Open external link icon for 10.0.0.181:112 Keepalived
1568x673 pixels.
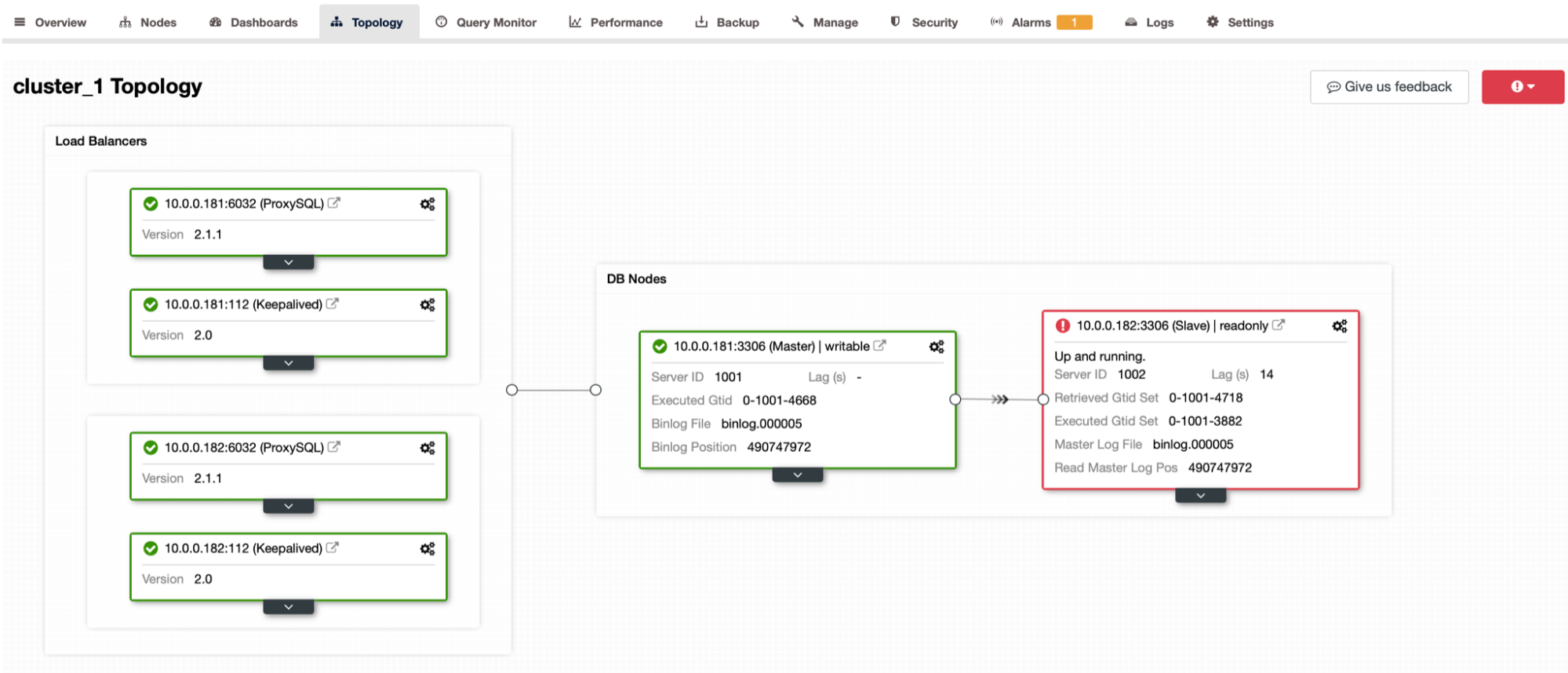coord(333,304)
